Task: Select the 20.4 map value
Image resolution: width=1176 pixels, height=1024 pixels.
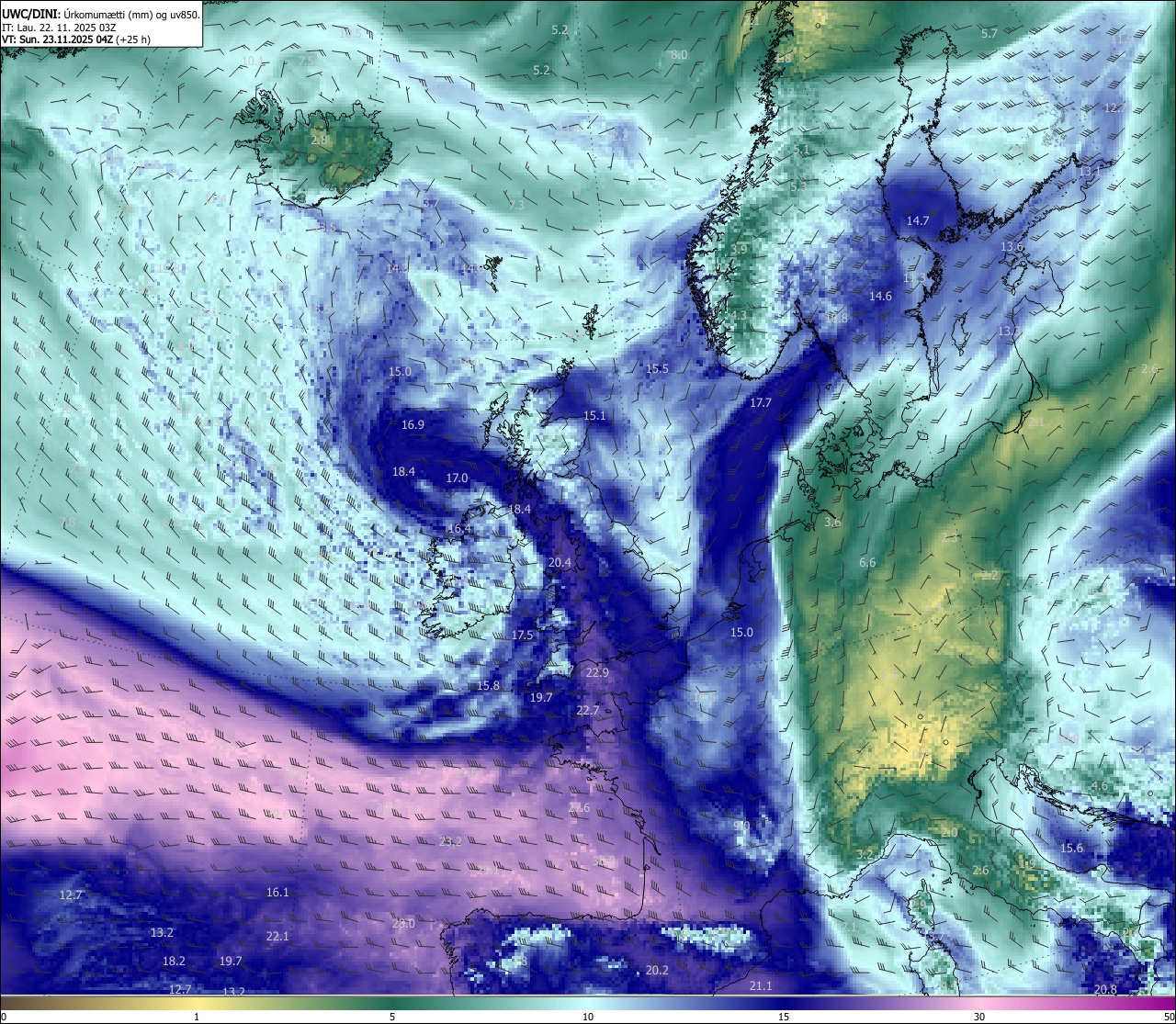Action: (560, 562)
